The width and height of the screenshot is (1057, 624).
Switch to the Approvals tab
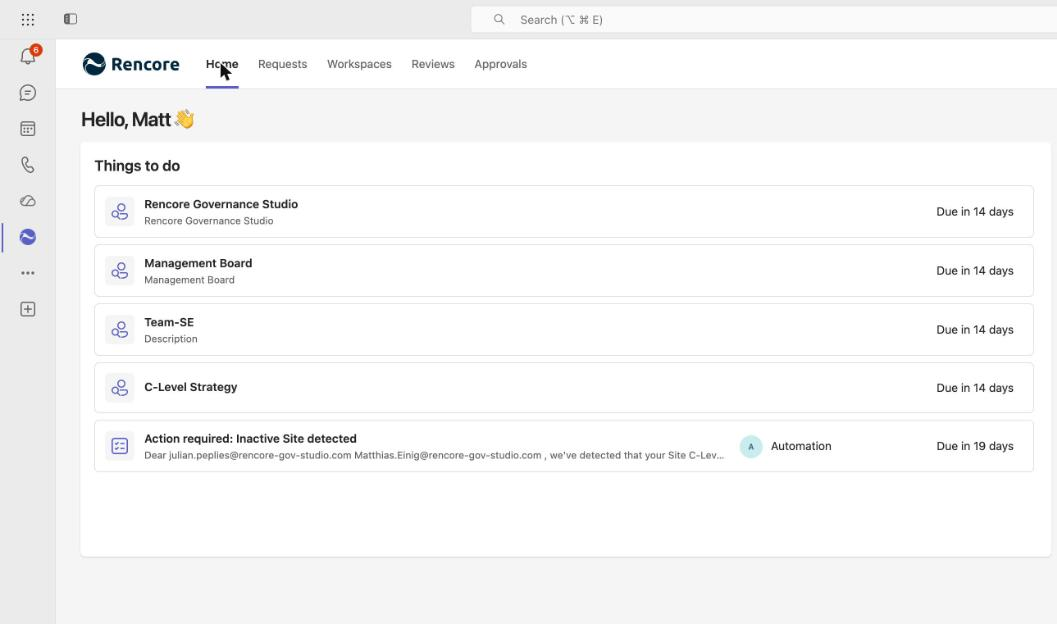[x=501, y=64]
